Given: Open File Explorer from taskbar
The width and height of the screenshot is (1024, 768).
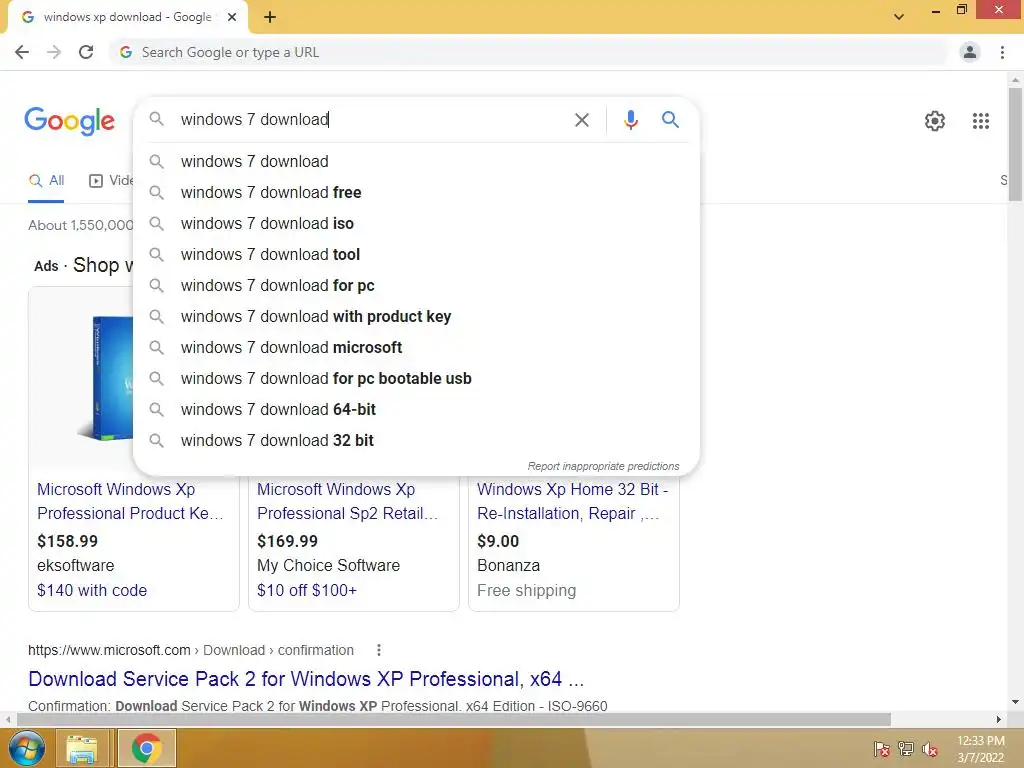Looking at the screenshot, I should click(x=82, y=749).
